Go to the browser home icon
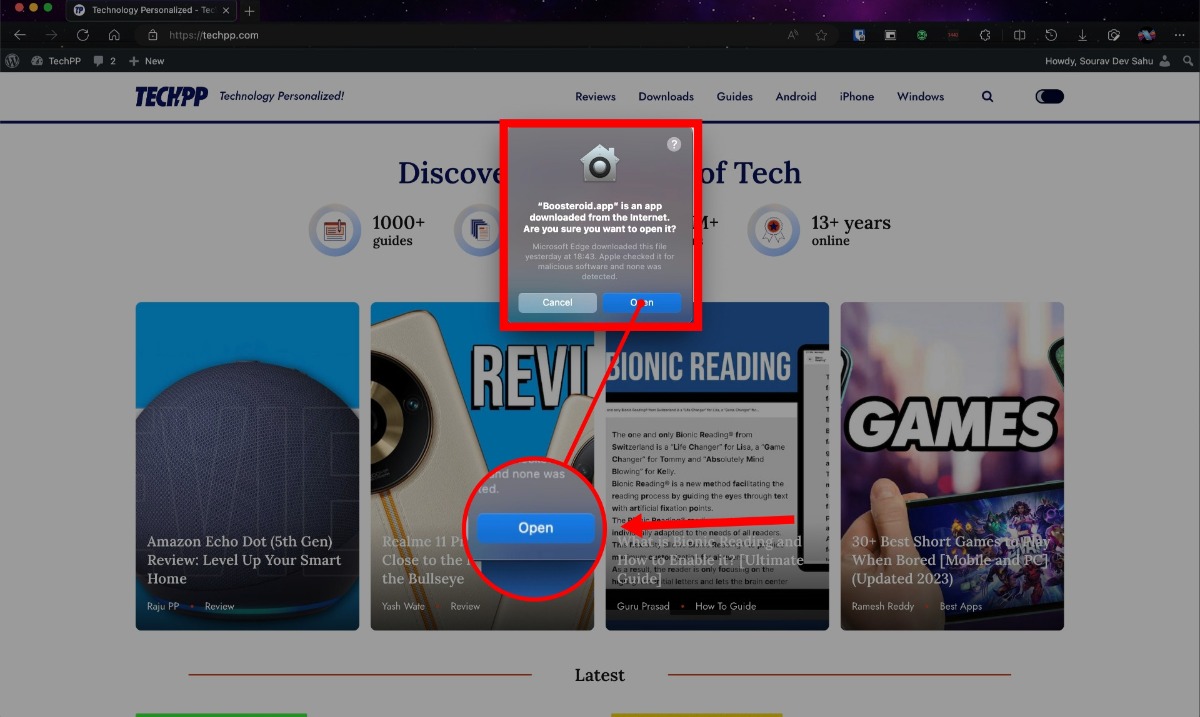This screenshot has width=1200, height=717. tap(115, 35)
